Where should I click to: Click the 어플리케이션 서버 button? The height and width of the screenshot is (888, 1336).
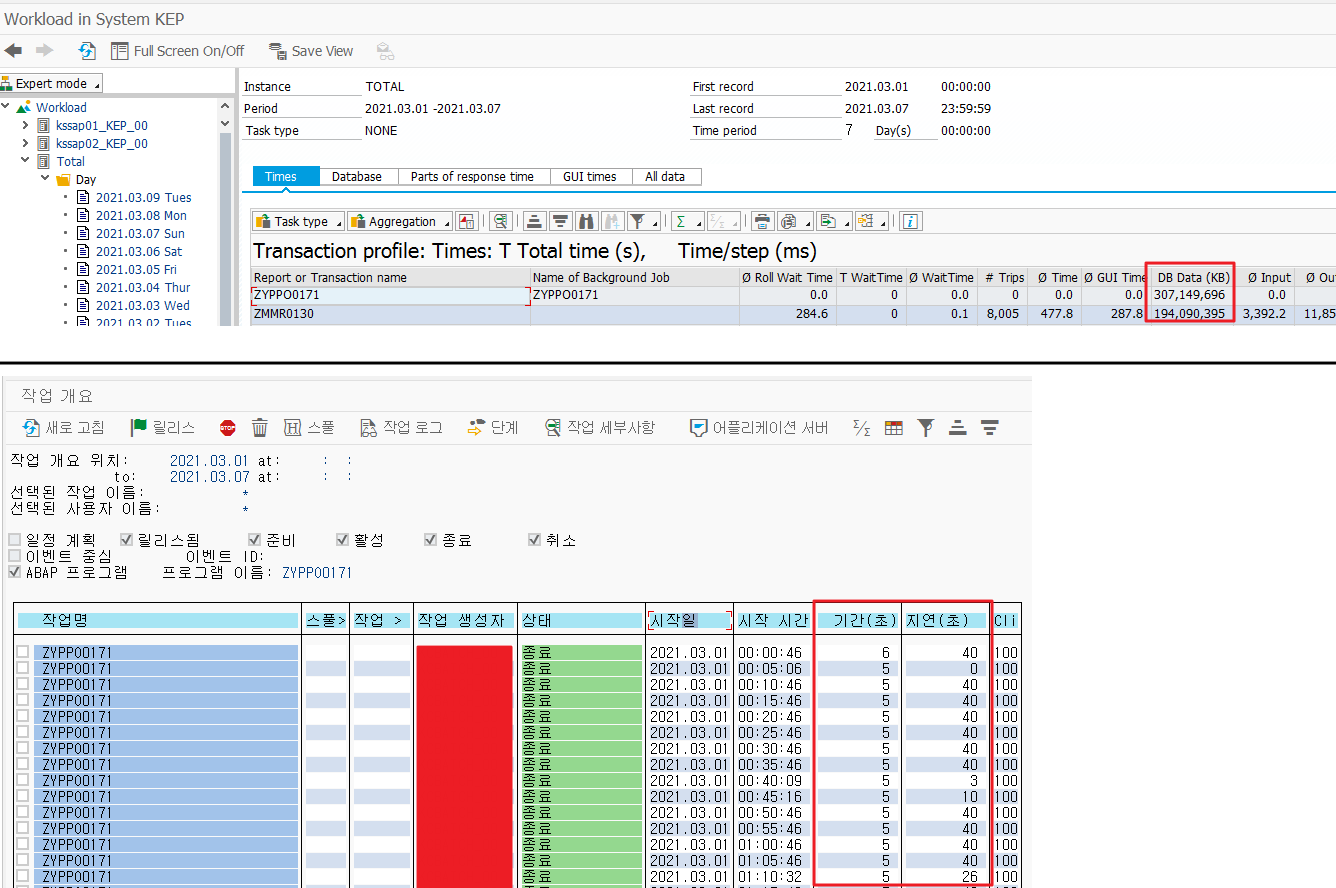point(760,427)
